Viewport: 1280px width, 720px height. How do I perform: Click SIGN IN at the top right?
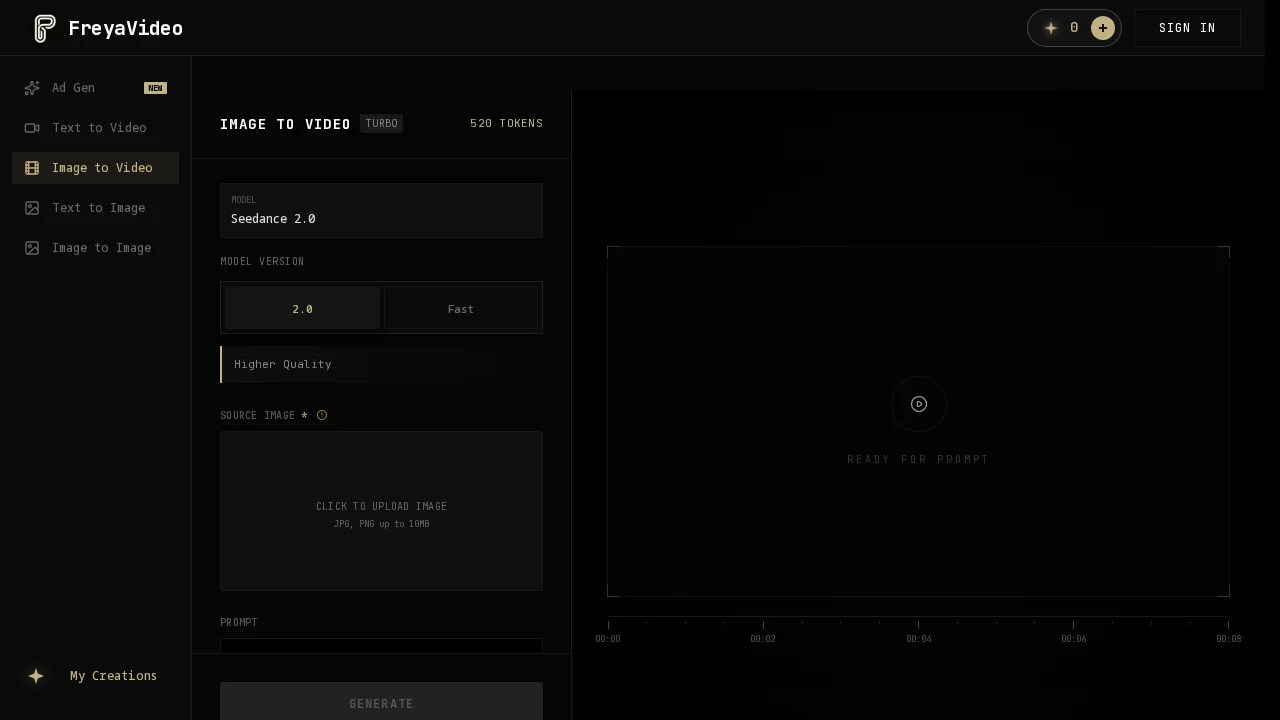1187,28
